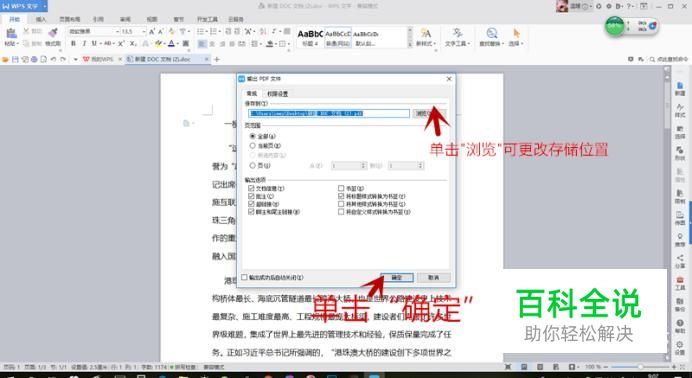This screenshot has height=378, width=692.
Task: Click the 确定 (OK) button
Action: pos(396,277)
